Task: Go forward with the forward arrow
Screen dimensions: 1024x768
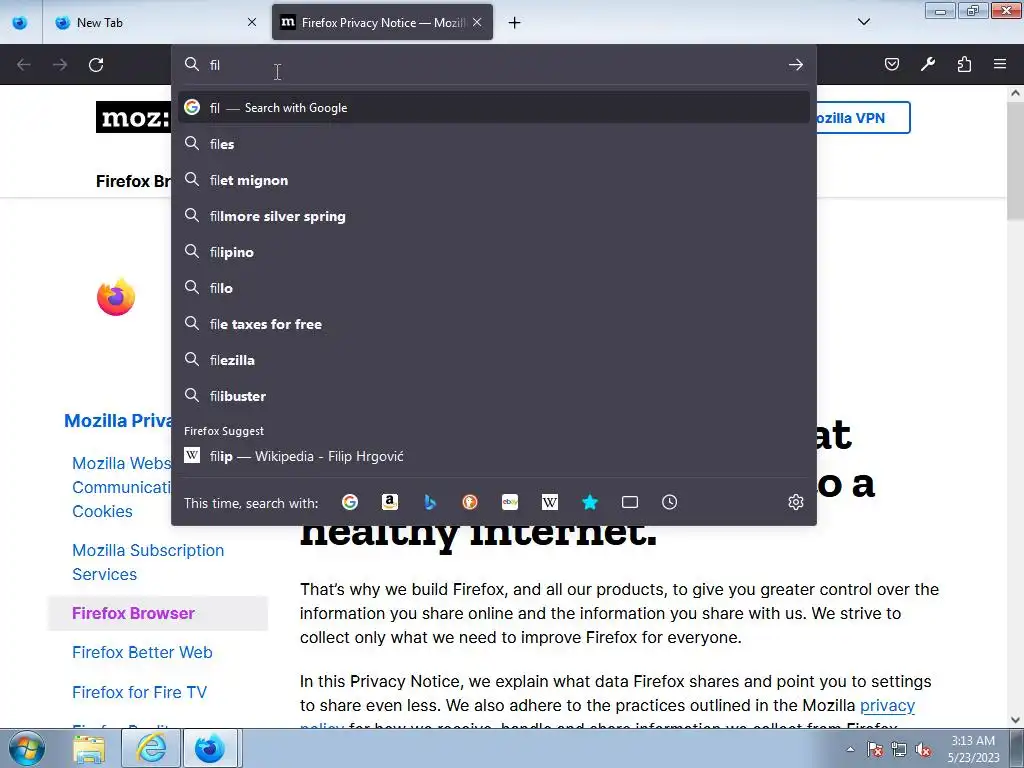Action: [60, 65]
